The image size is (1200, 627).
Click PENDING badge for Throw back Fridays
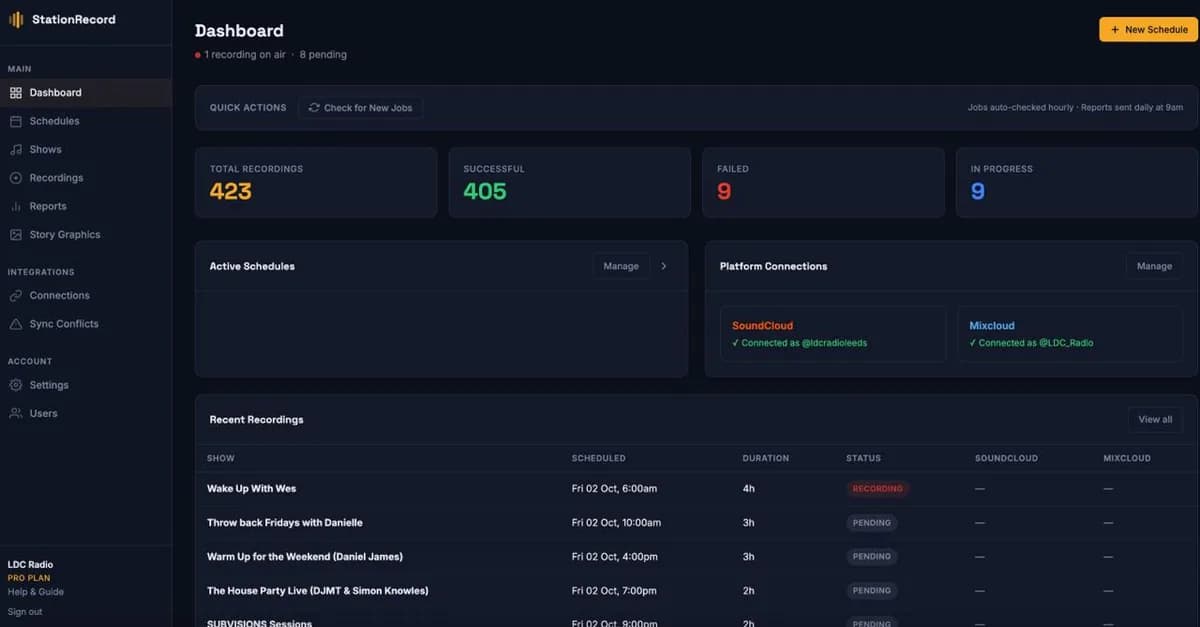872,523
